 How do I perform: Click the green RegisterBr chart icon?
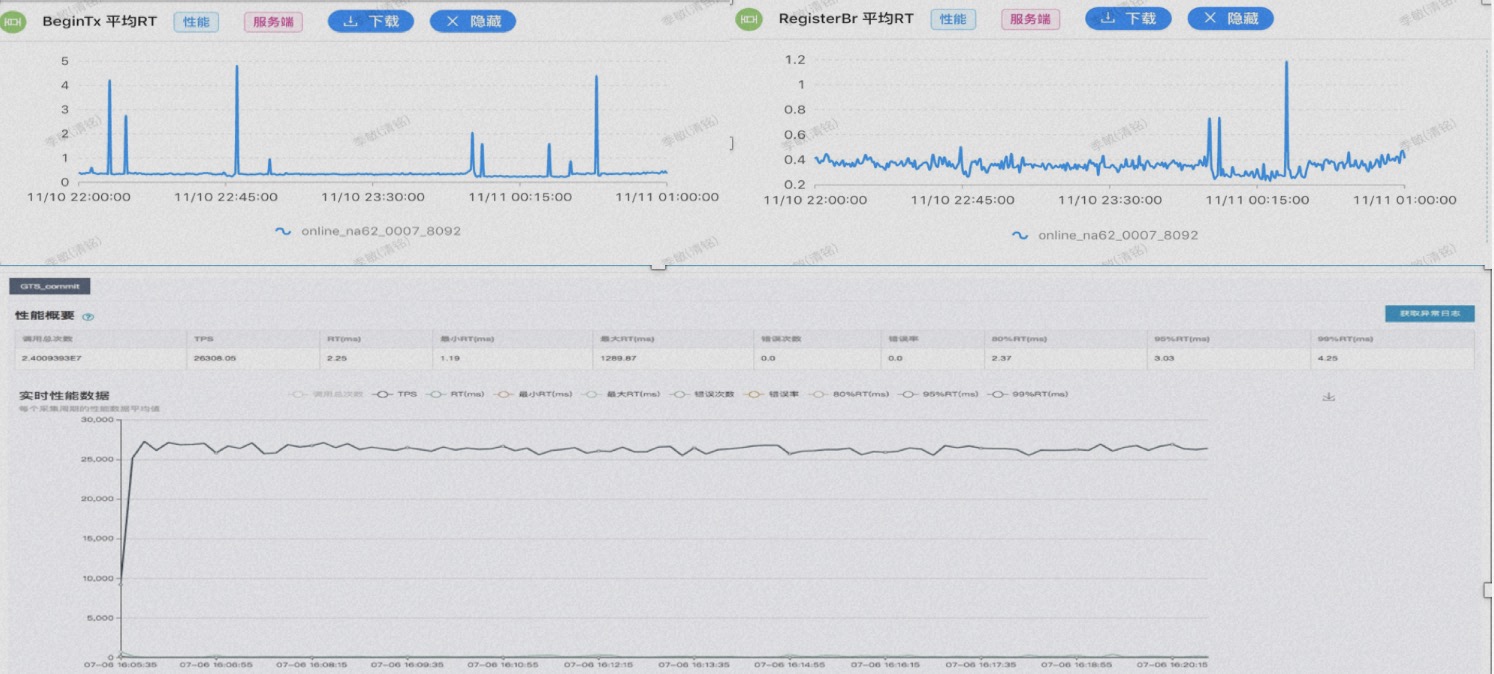click(x=748, y=19)
